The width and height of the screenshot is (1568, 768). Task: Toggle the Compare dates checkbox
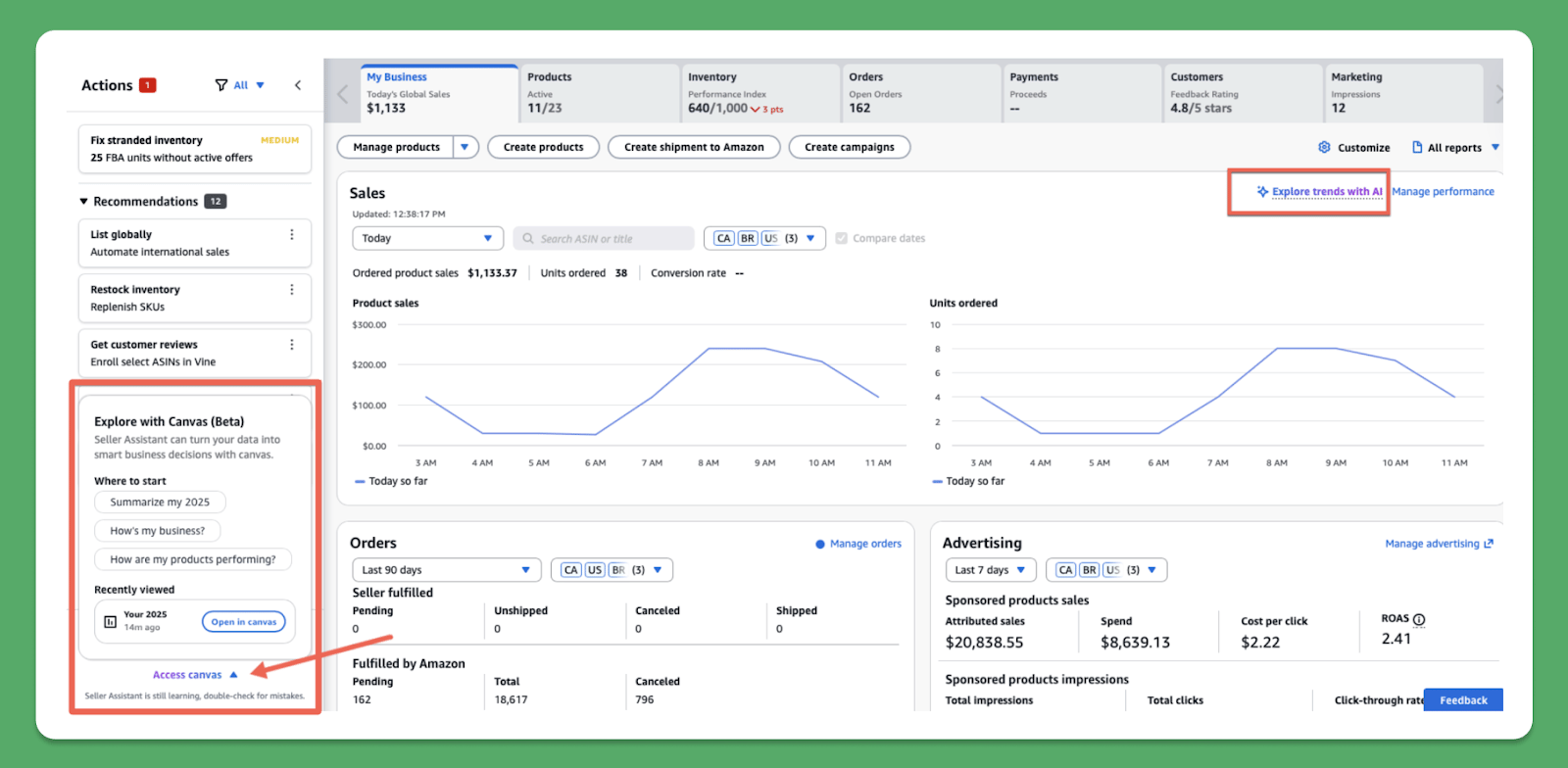(x=841, y=238)
